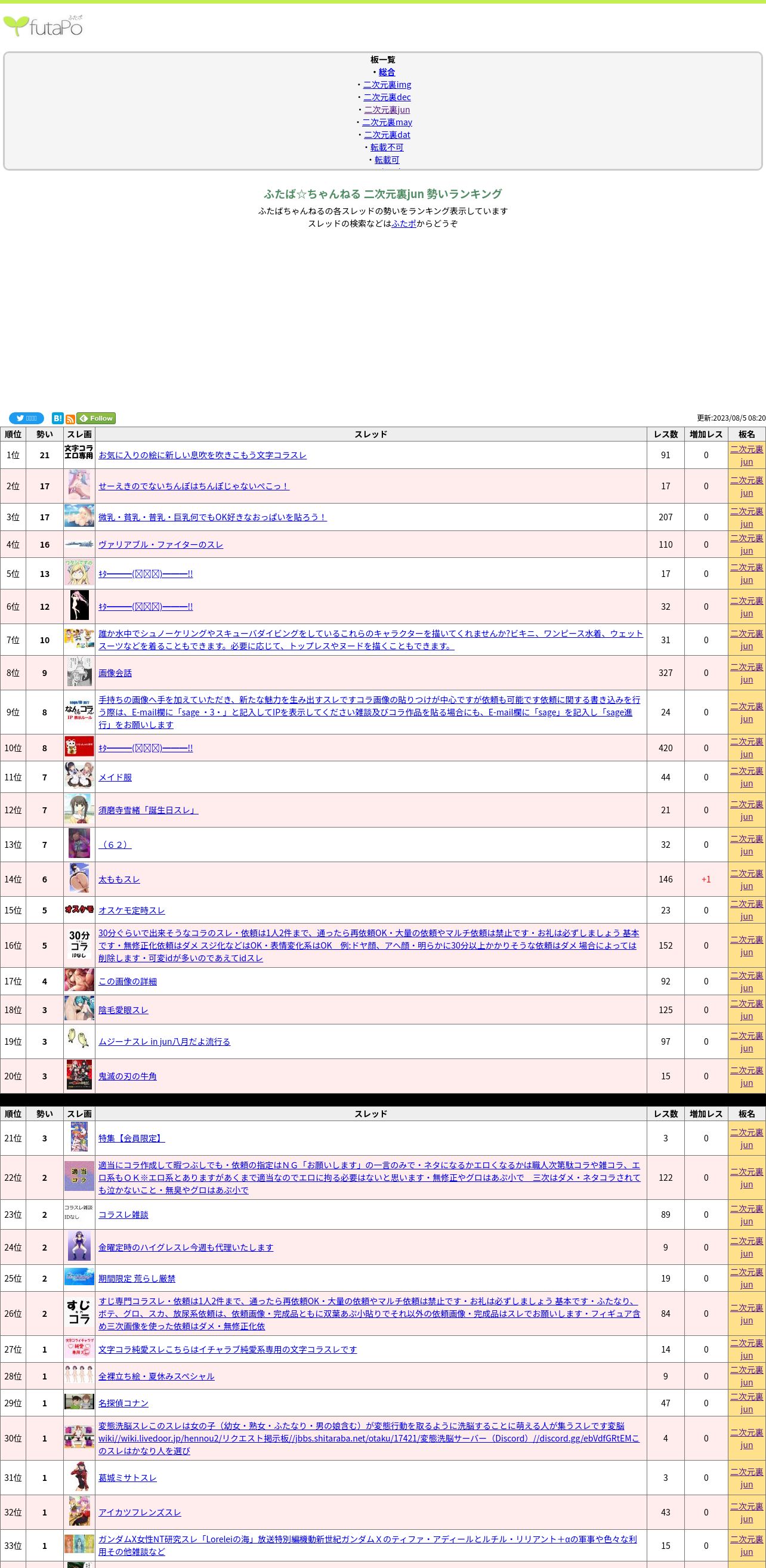This screenshot has width=766, height=1568.
Task: Open the 適当コラ thumbnail in rank 22
Action: 79,1177
